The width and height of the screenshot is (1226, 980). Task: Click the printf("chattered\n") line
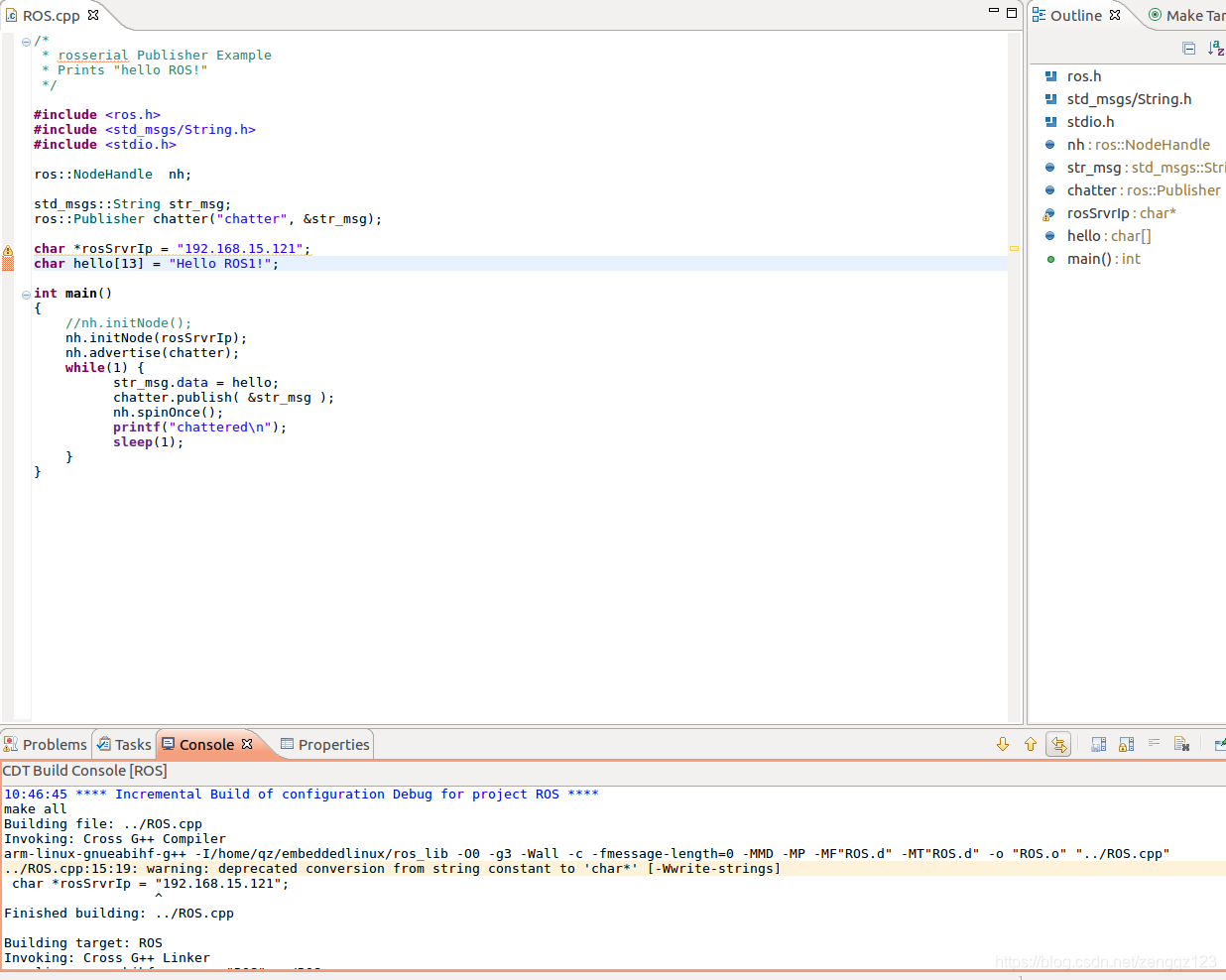click(199, 428)
